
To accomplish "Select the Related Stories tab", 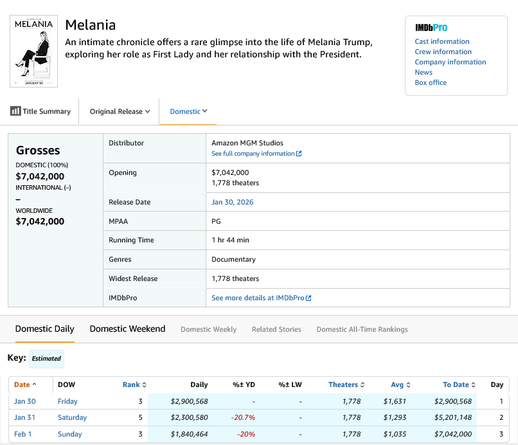I will point(276,329).
